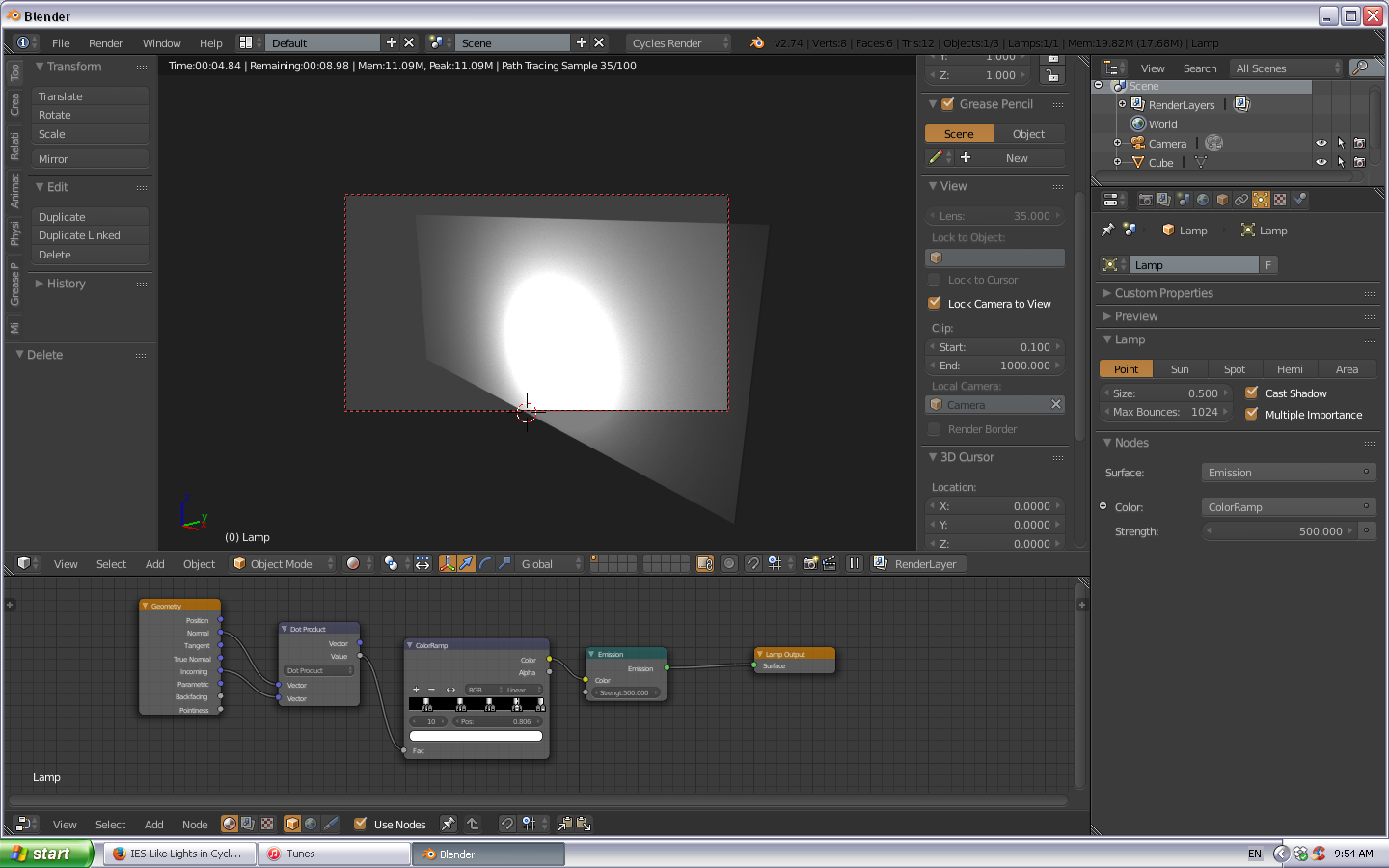
Task: Click the Lamp name input field
Action: [1193, 265]
